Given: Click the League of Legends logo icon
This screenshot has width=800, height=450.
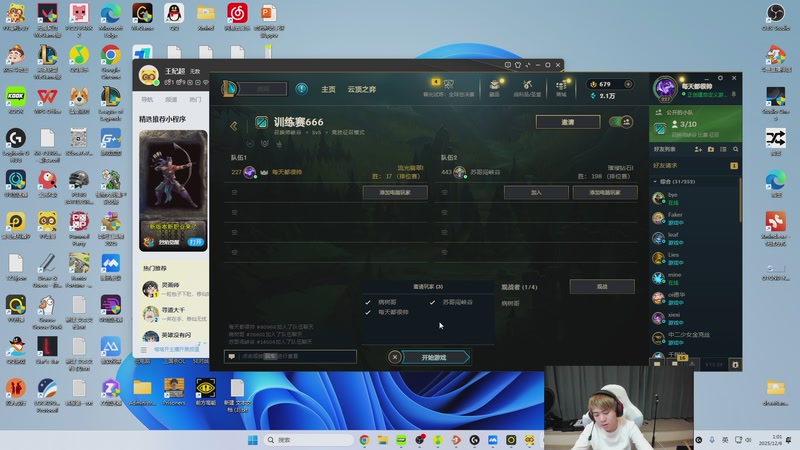Looking at the screenshot, I should (x=229, y=89).
